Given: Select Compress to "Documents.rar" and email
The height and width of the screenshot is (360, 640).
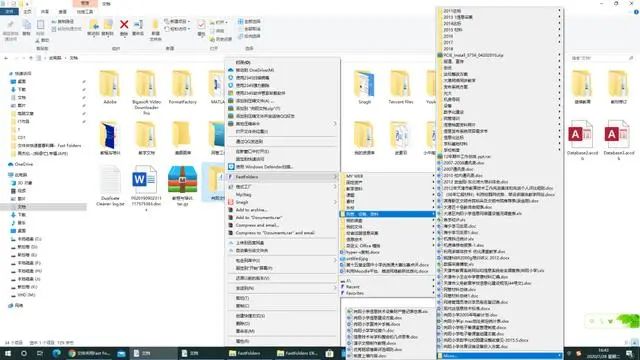Looking at the screenshot, I should pyautogui.click(x=282, y=233).
